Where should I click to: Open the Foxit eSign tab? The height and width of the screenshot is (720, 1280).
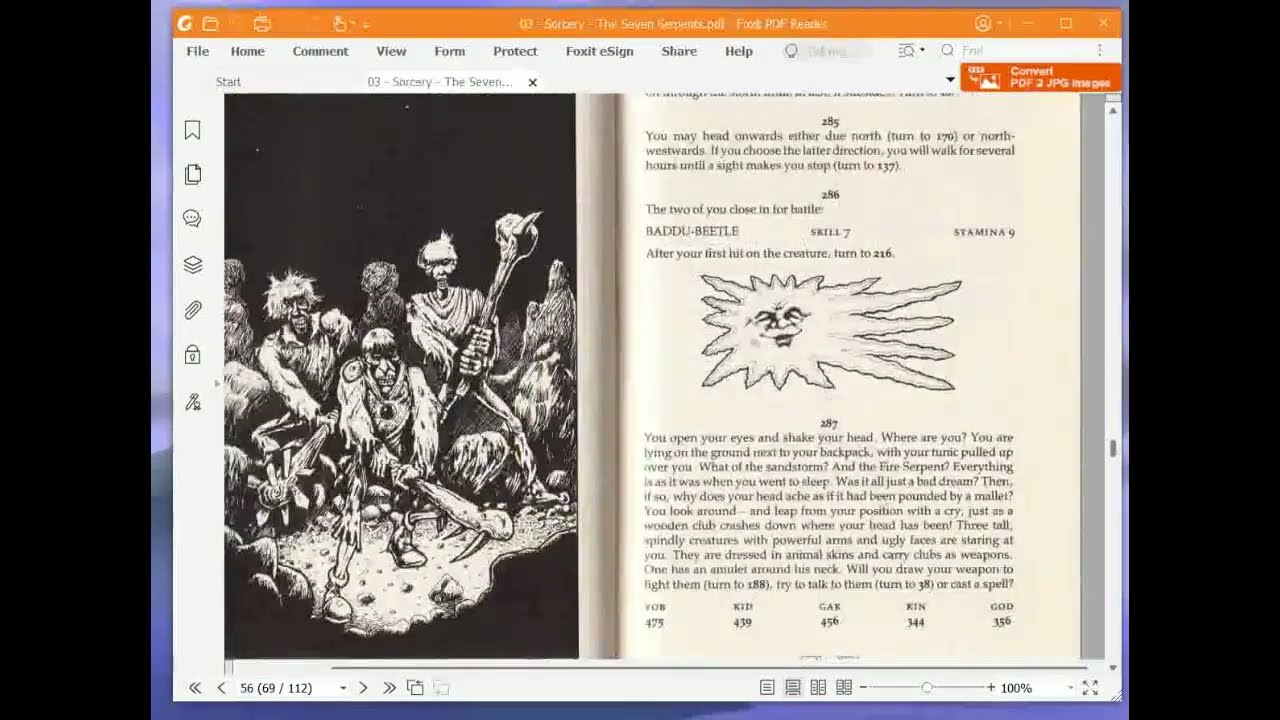click(600, 51)
